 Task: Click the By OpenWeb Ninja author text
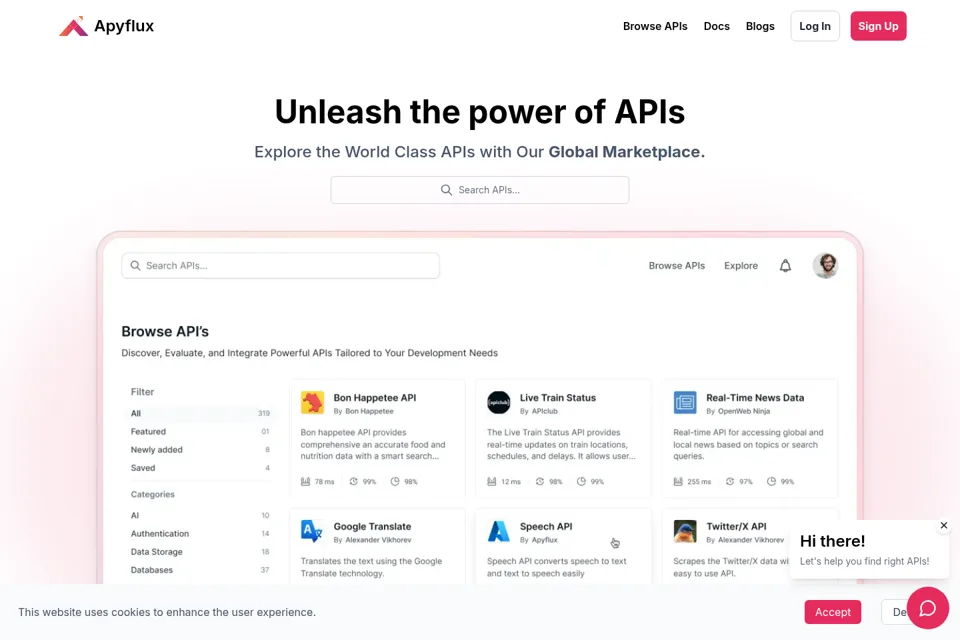click(x=738, y=412)
